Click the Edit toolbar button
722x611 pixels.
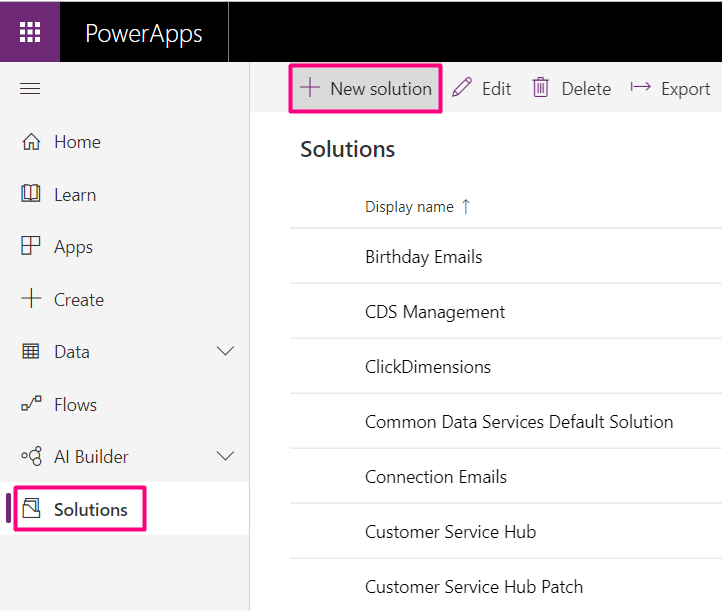tap(482, 88)
